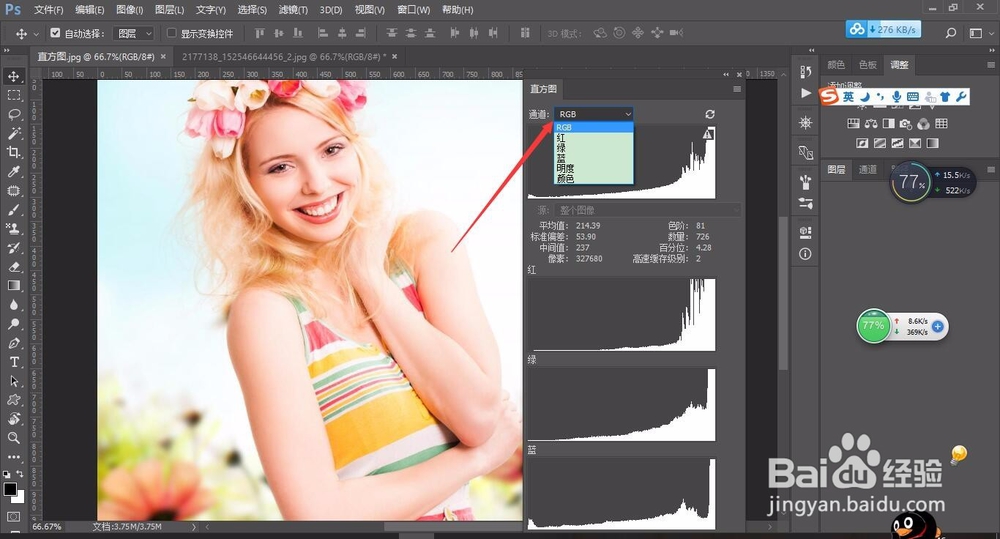Add a Photo Filter adjustment camera icon
The width and height of the screenshot is (1000, 539).
[906, 124]
